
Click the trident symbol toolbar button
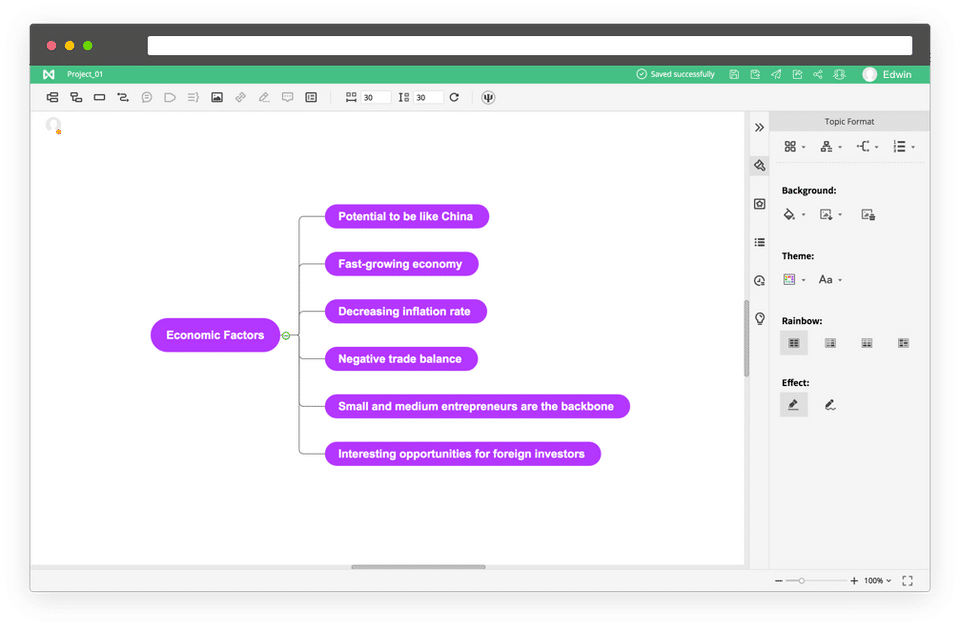(x=488, y=97)
